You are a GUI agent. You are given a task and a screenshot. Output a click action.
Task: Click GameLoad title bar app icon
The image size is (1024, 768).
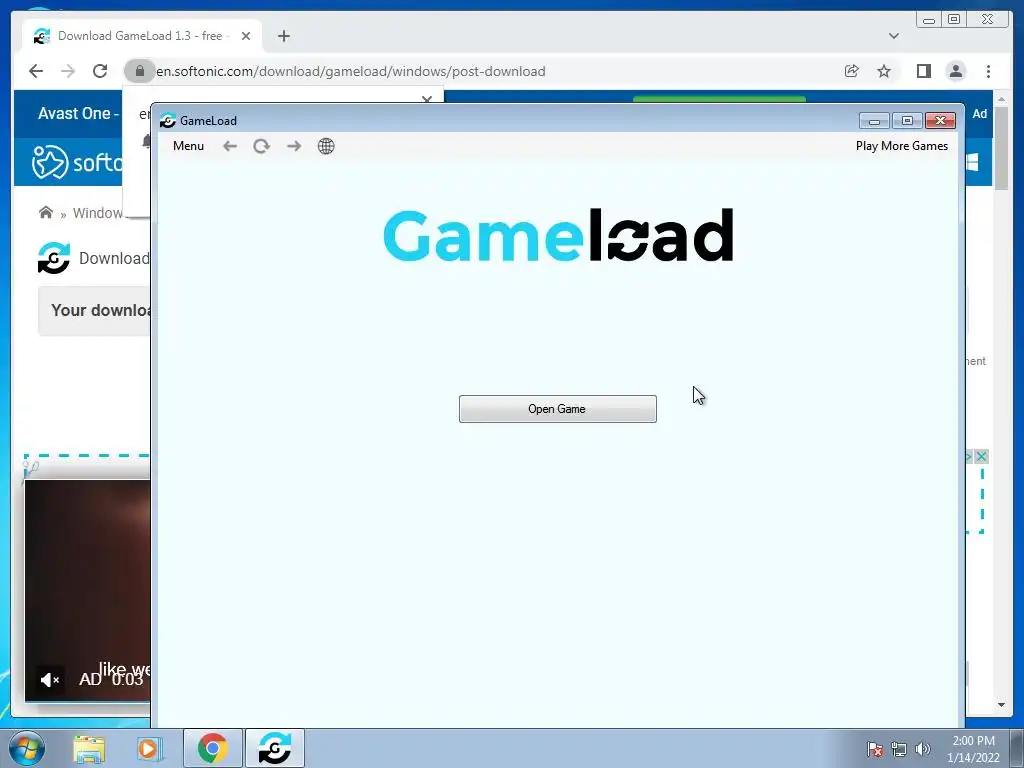(168, 121)
